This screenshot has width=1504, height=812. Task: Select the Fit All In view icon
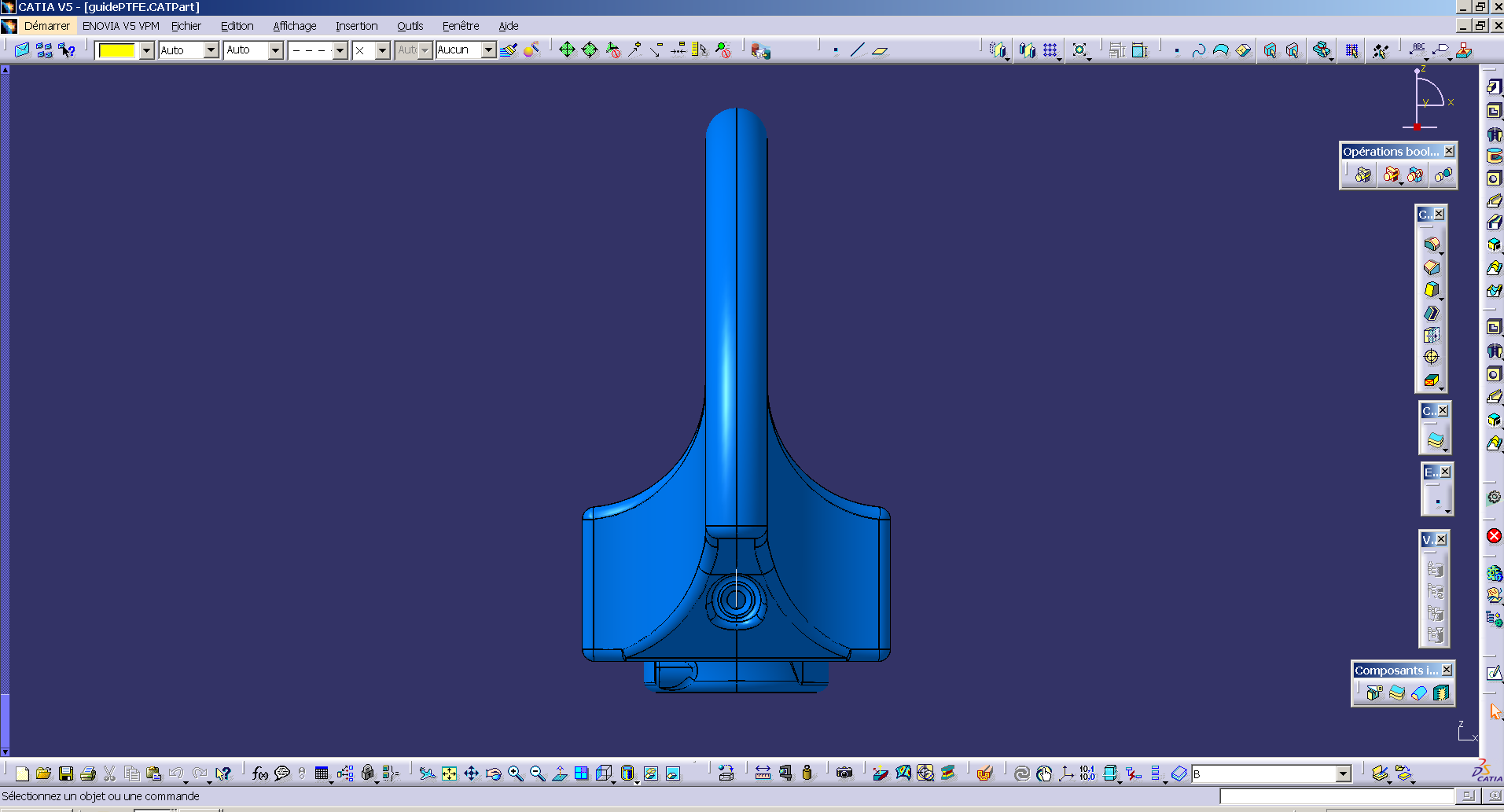point(449,773)
